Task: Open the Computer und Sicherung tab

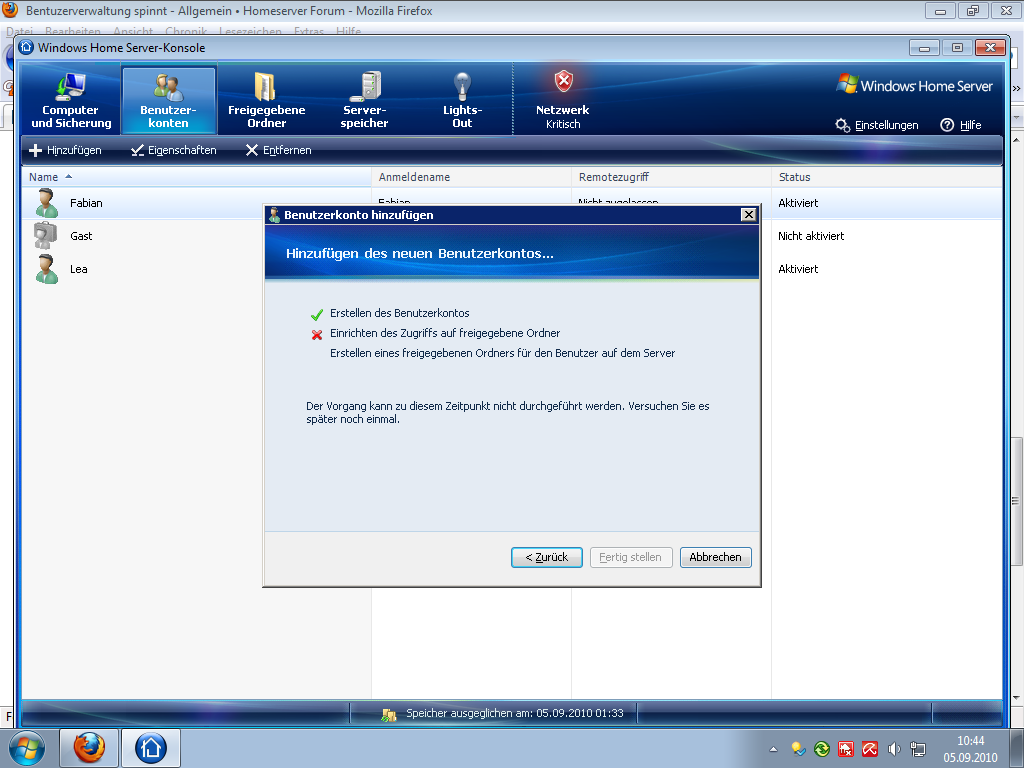Action: pyautogui.click(x=71, y=99)
